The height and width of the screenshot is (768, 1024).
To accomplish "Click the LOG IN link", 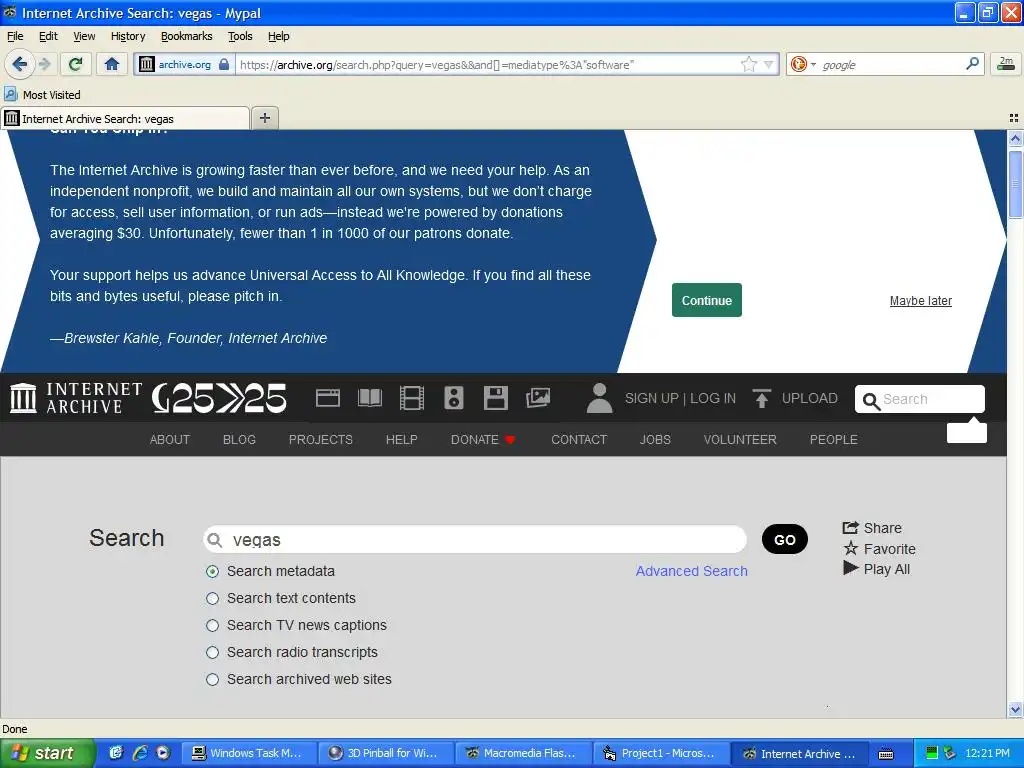I will pyautogui.click(x=712, y=398).
